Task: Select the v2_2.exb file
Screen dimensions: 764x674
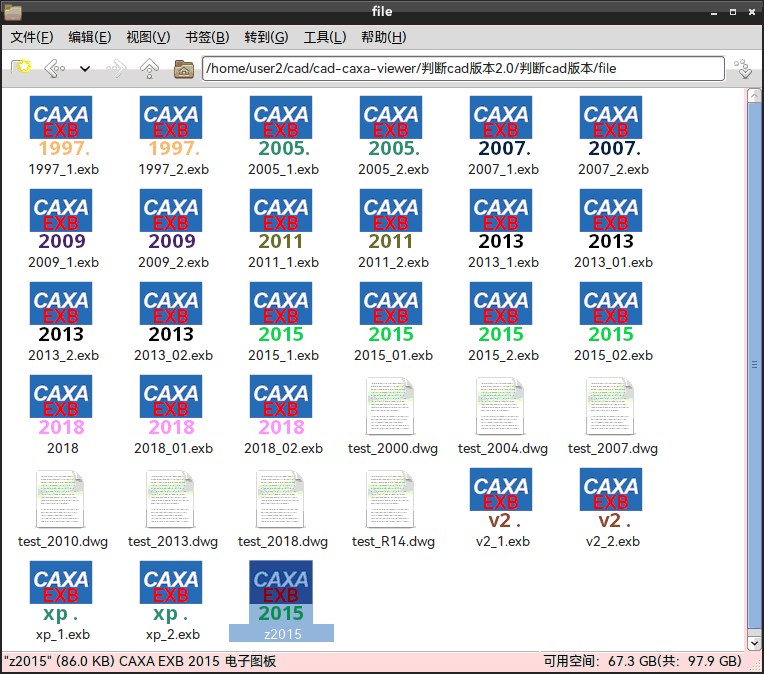Action: pyautogui.click(x=611, y=499)
